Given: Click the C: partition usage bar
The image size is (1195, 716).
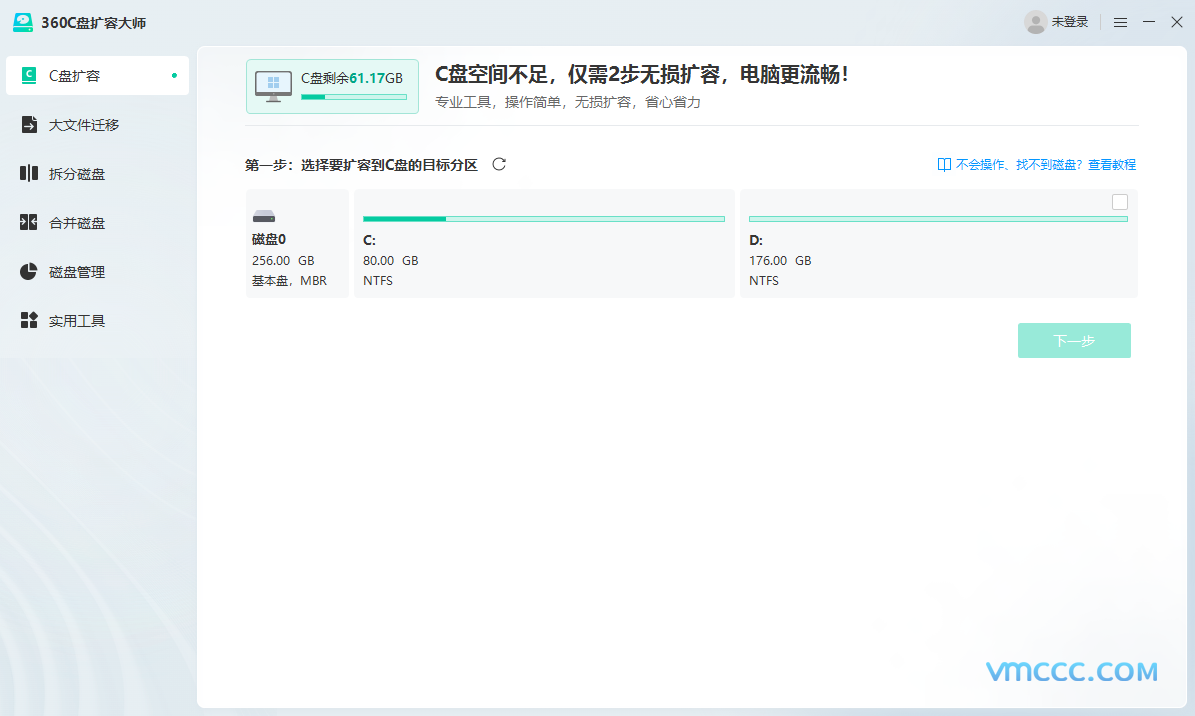Looking at the screenshot, I should [x=543, y=218].
